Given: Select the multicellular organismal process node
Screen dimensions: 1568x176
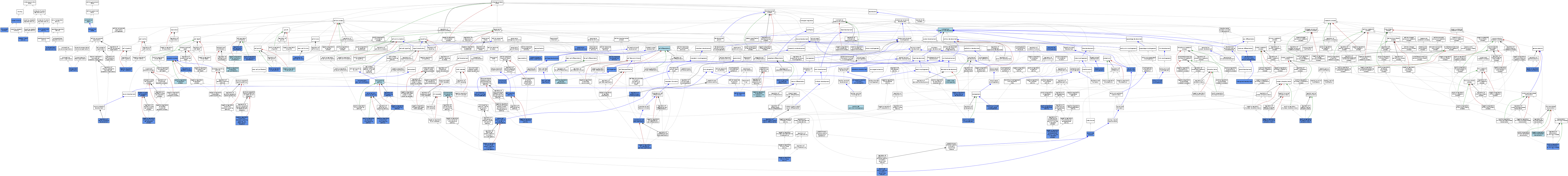Looking at the screenshot, I should (x=839, y=21).
